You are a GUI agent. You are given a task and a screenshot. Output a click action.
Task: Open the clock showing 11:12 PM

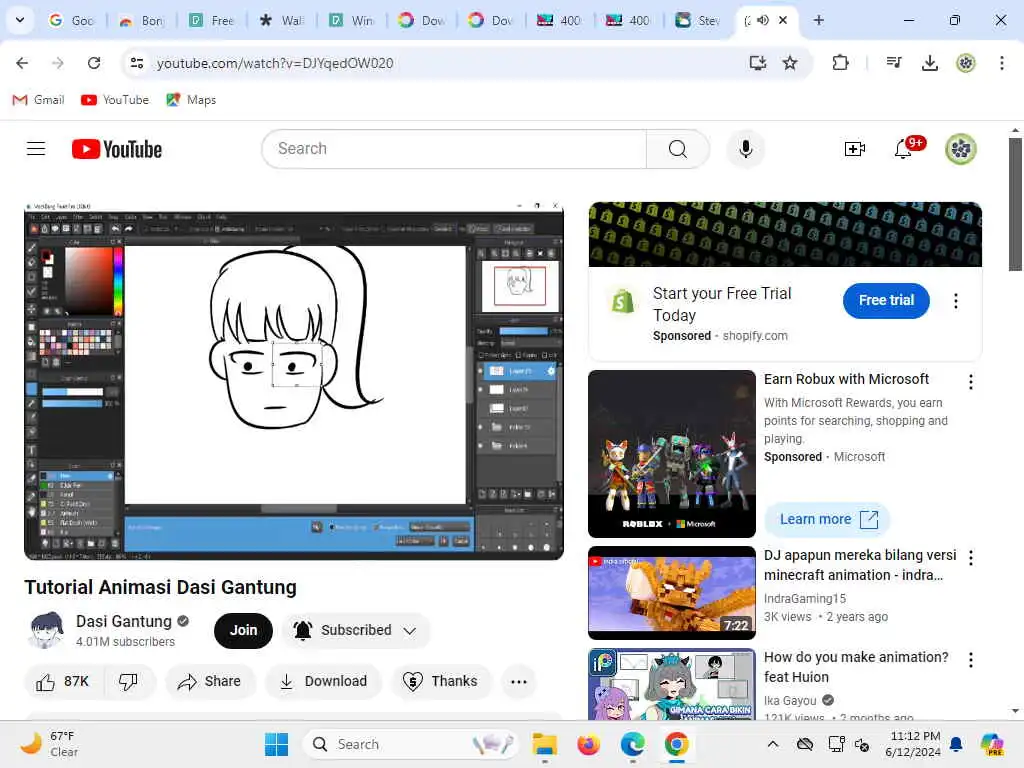[914, 744]
